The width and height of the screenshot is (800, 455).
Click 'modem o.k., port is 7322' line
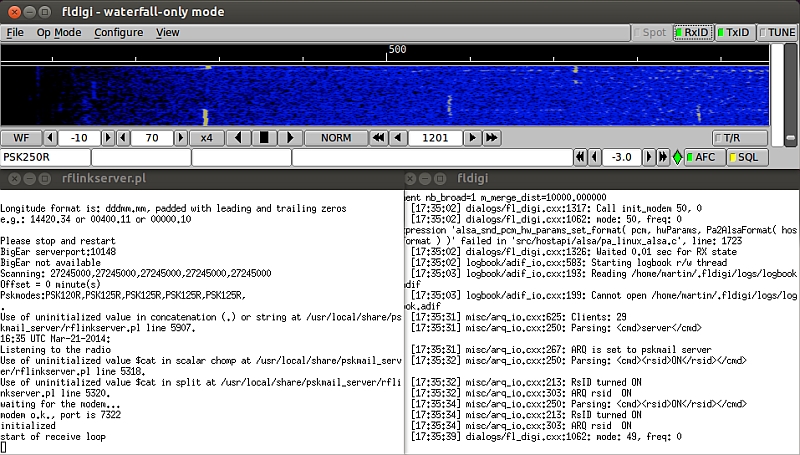[61, 415]
